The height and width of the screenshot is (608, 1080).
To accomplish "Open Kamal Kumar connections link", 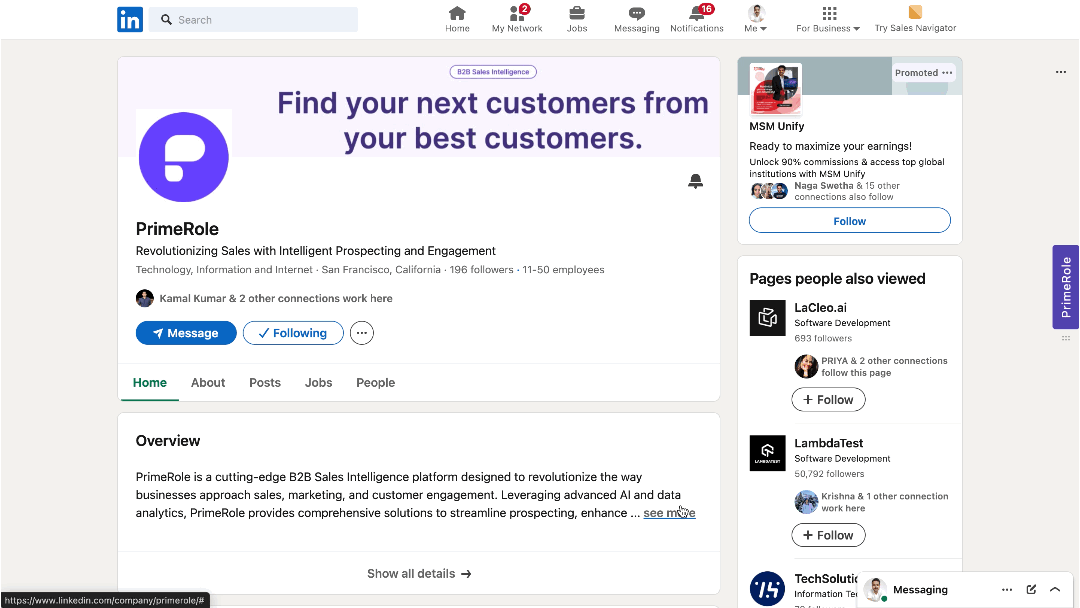I will click(x=276, y=299).
